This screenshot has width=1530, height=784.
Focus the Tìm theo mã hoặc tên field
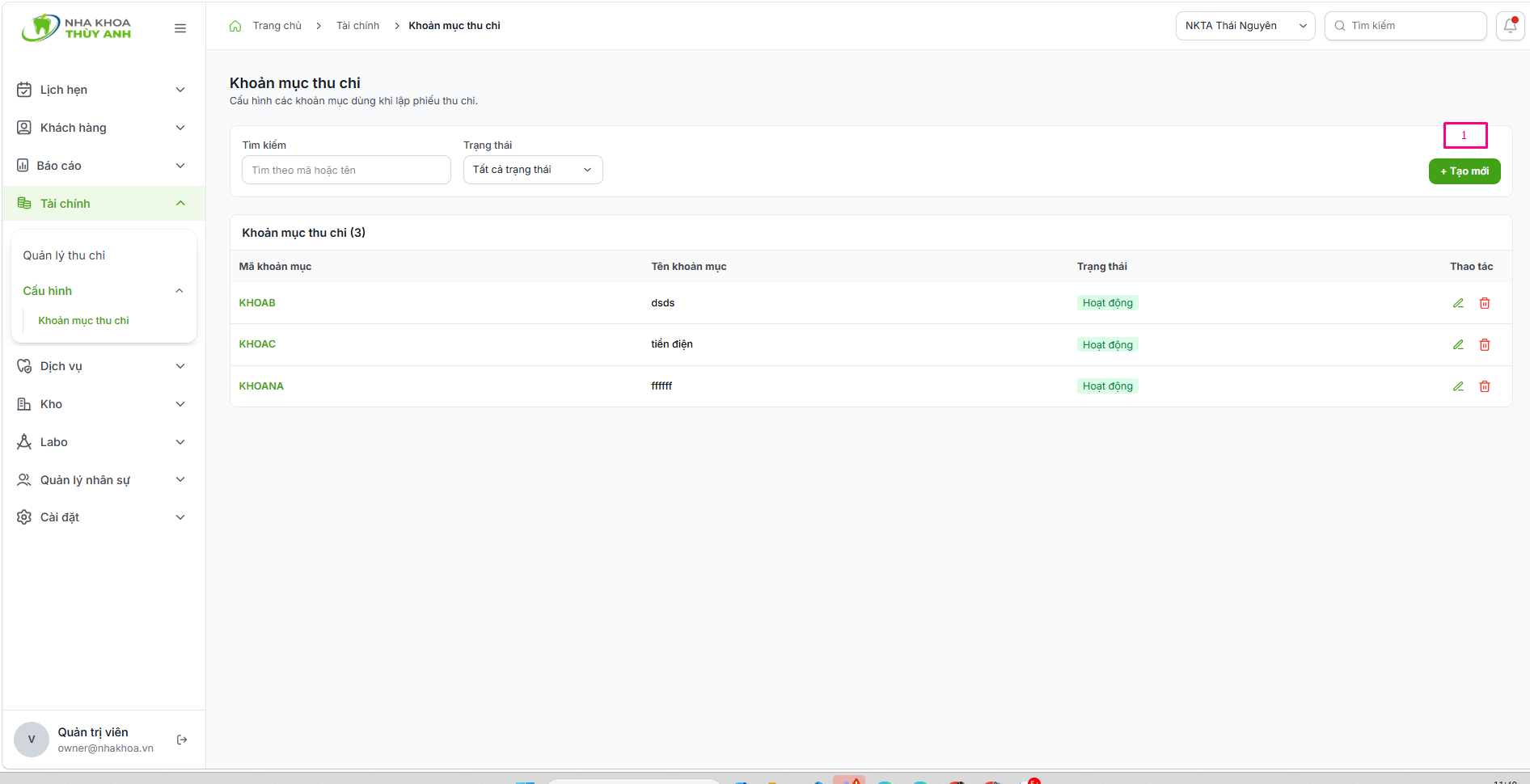coord(346,170)
